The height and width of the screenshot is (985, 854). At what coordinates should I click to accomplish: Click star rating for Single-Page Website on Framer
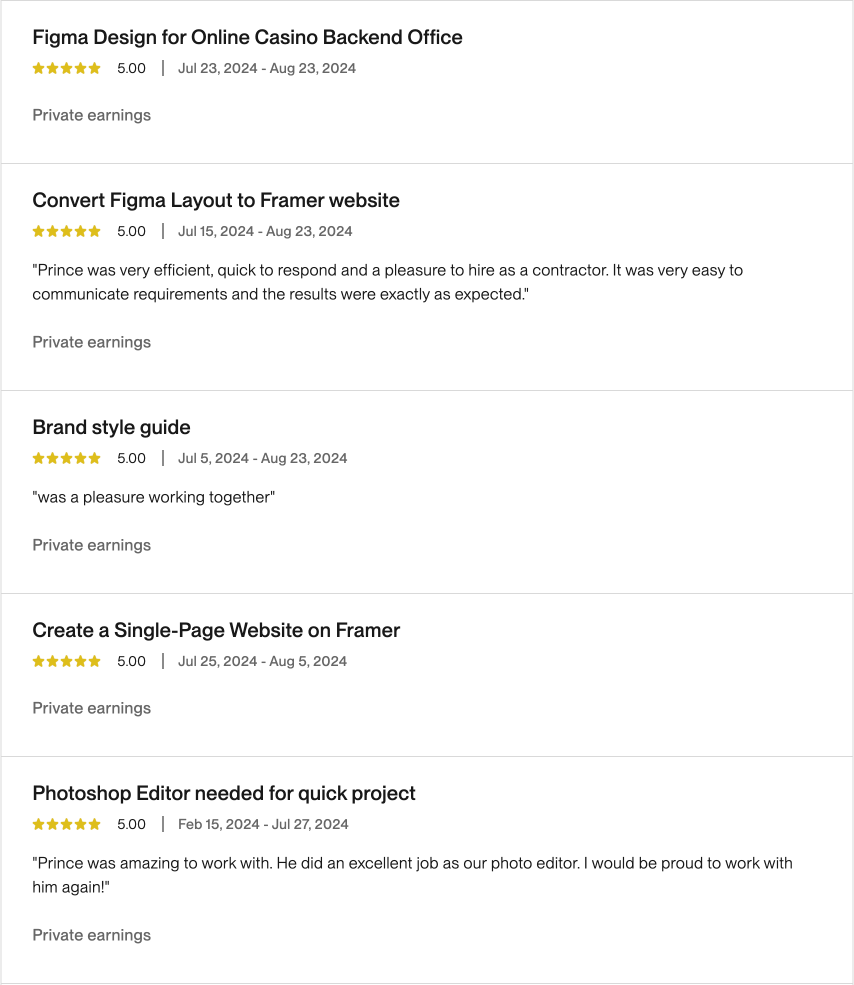67,662
